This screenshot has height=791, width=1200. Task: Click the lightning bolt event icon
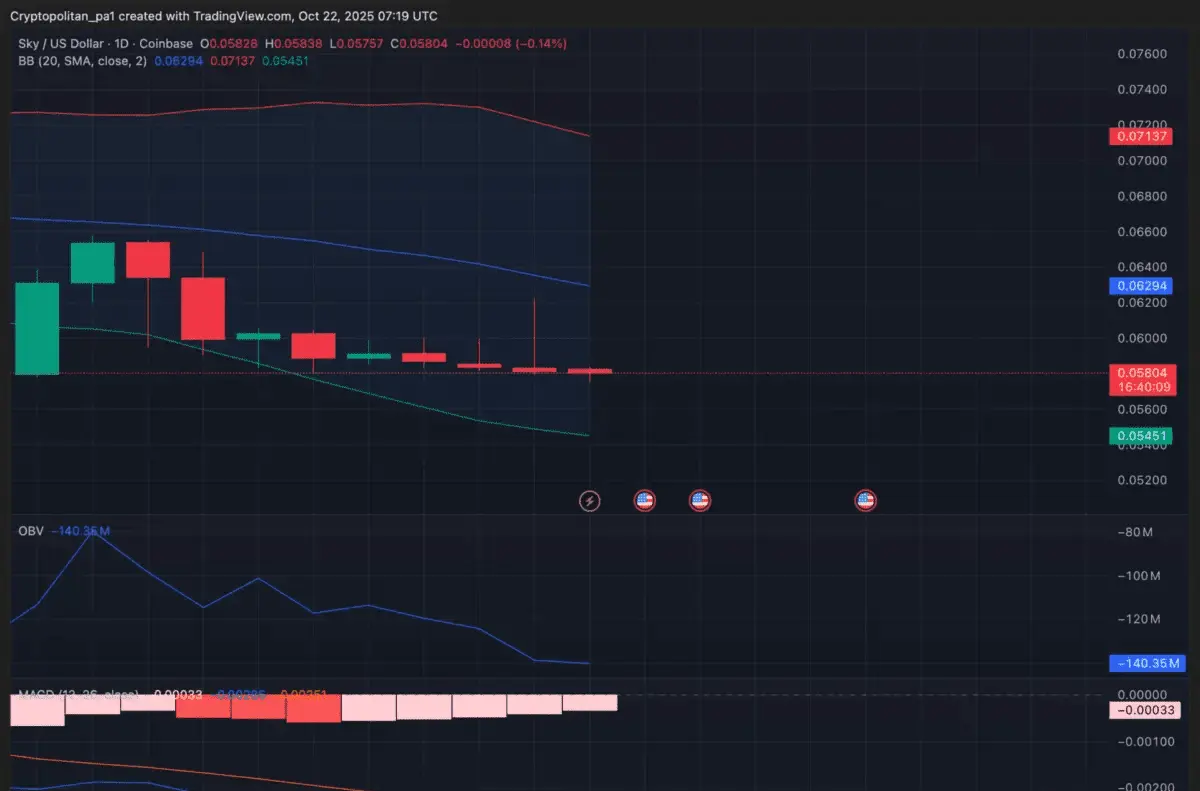click(x=590, y=500)
